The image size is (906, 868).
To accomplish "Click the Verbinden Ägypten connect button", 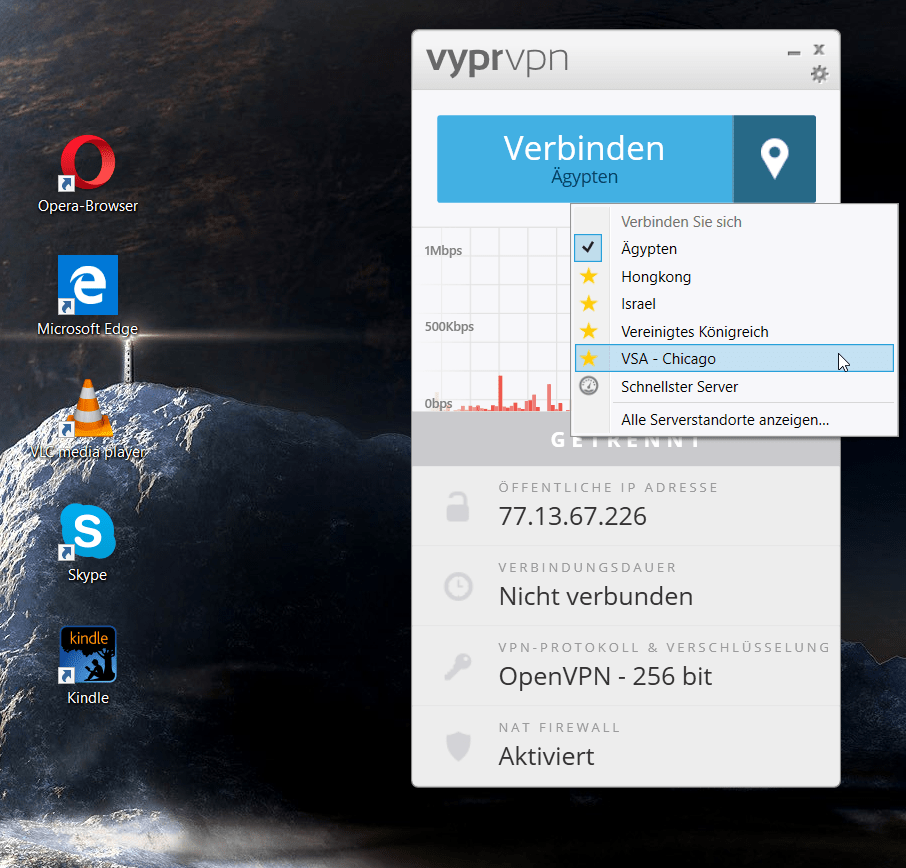I will click(x=585, y=159).
